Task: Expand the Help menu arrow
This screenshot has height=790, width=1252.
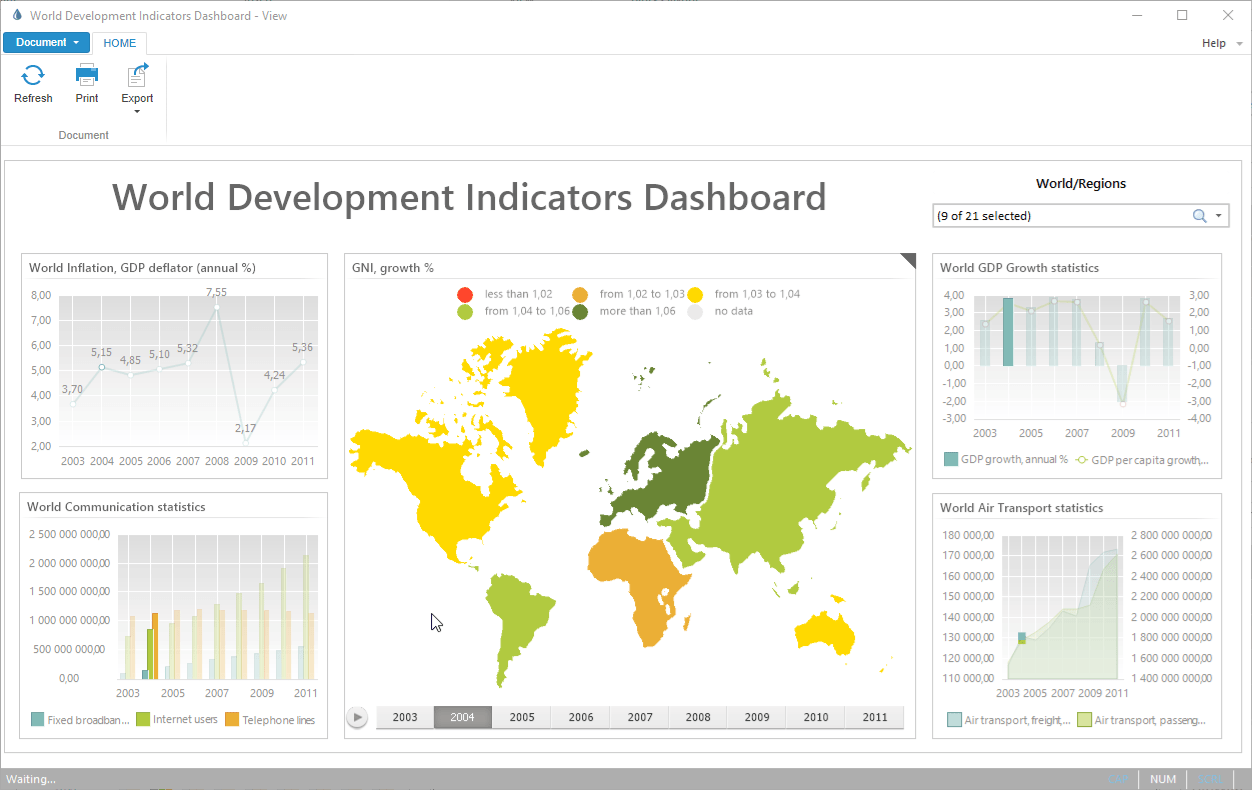Action: pos(1239,44)
